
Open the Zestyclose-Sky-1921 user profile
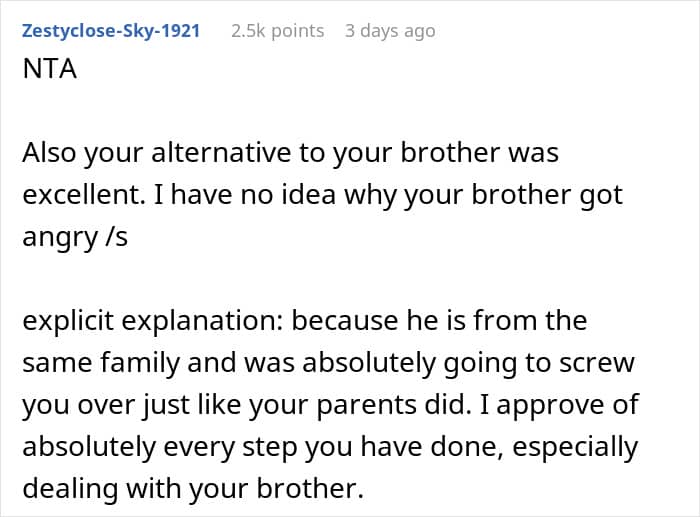pos(110,31)
